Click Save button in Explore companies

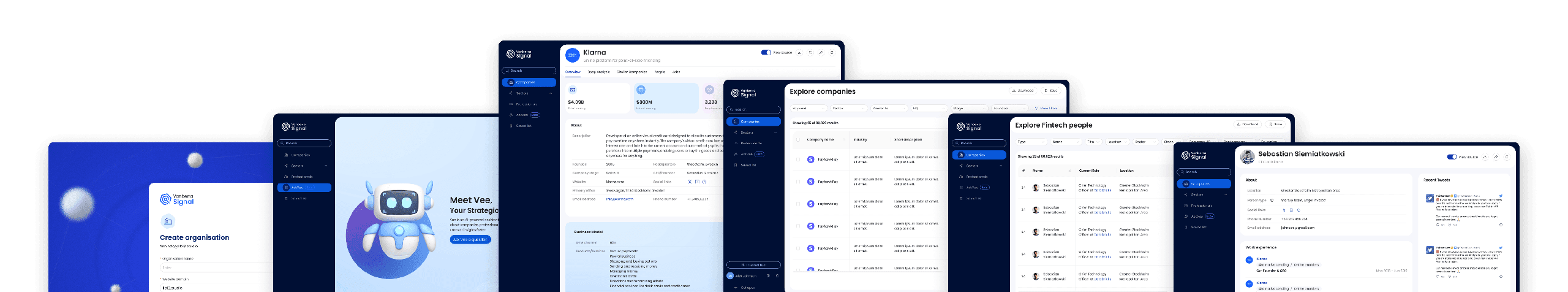pyautogui.click(x=1051, y=91)
